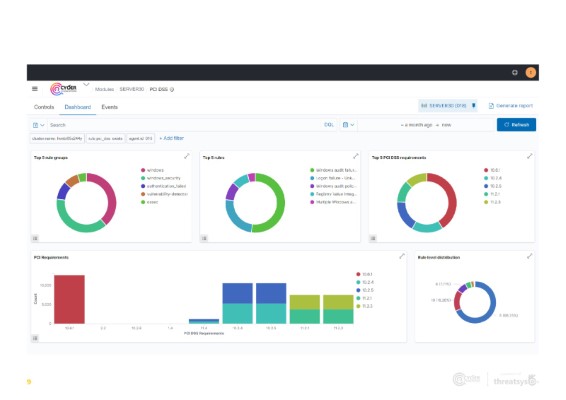This screenshot has height=400, width=566.
Task: Select 10.6.1 in the Top 5 PCI DSS legend
Action: [492, 170]
